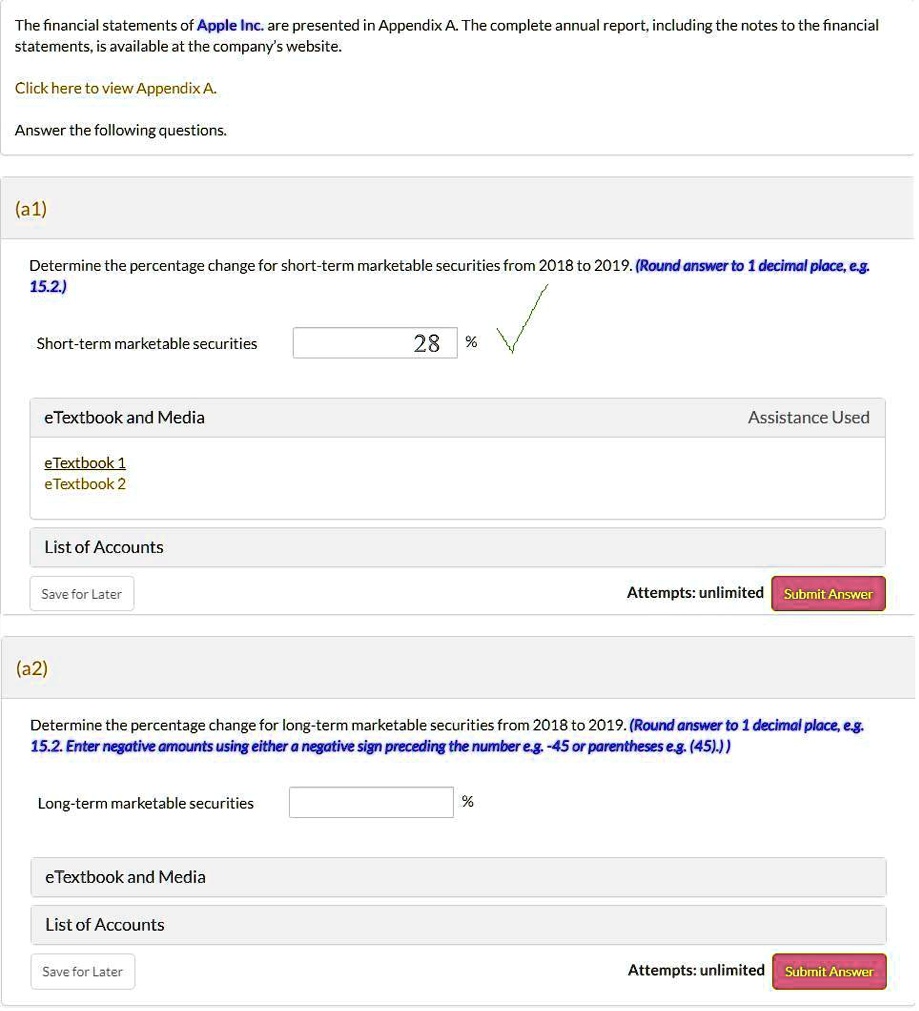Open the eTextbook 1 resource
The width and height of the screenshot is (919, 1011).
84,462
